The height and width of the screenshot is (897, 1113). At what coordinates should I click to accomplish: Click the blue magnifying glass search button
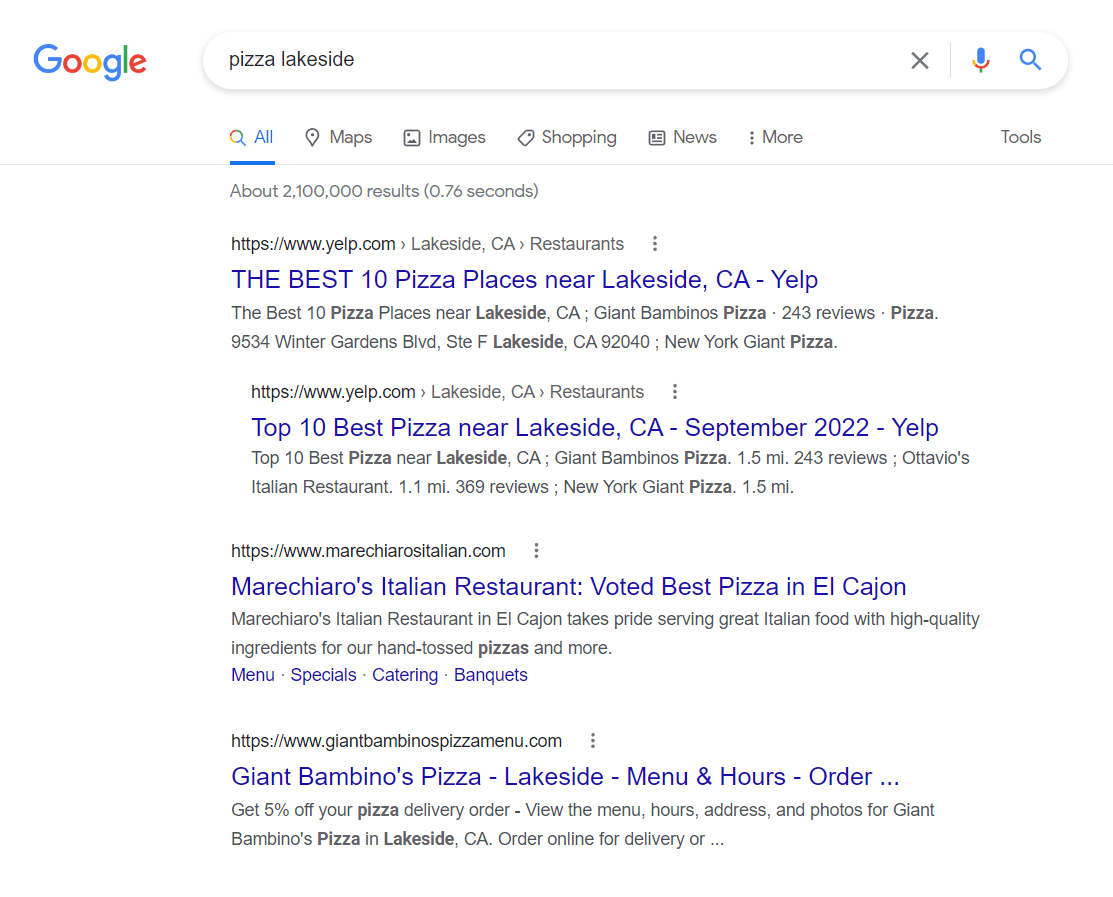tap(1030, 60)
